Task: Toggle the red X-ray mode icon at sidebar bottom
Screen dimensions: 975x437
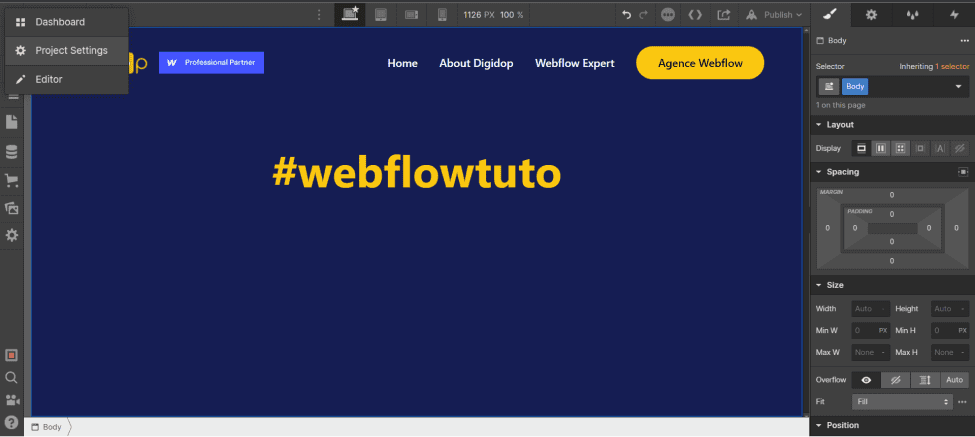Action: (x=11, y=356)
